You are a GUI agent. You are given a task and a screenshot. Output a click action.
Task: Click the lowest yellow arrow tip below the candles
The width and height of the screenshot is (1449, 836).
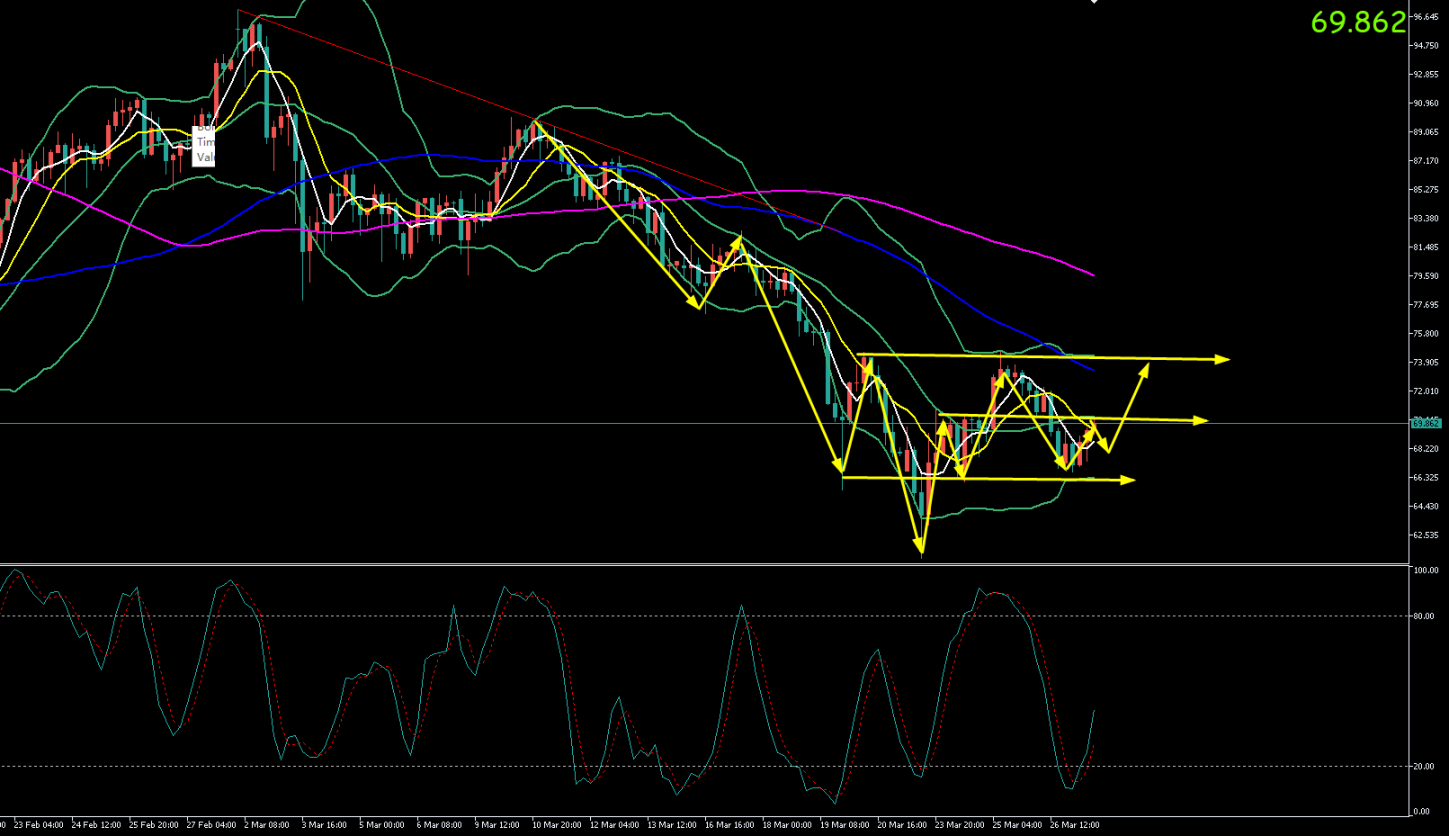click(920, 551)
